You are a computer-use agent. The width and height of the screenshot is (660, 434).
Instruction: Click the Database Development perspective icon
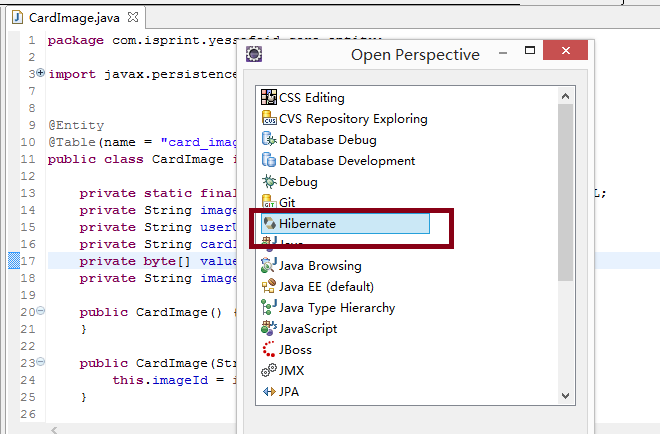(269, 160)
